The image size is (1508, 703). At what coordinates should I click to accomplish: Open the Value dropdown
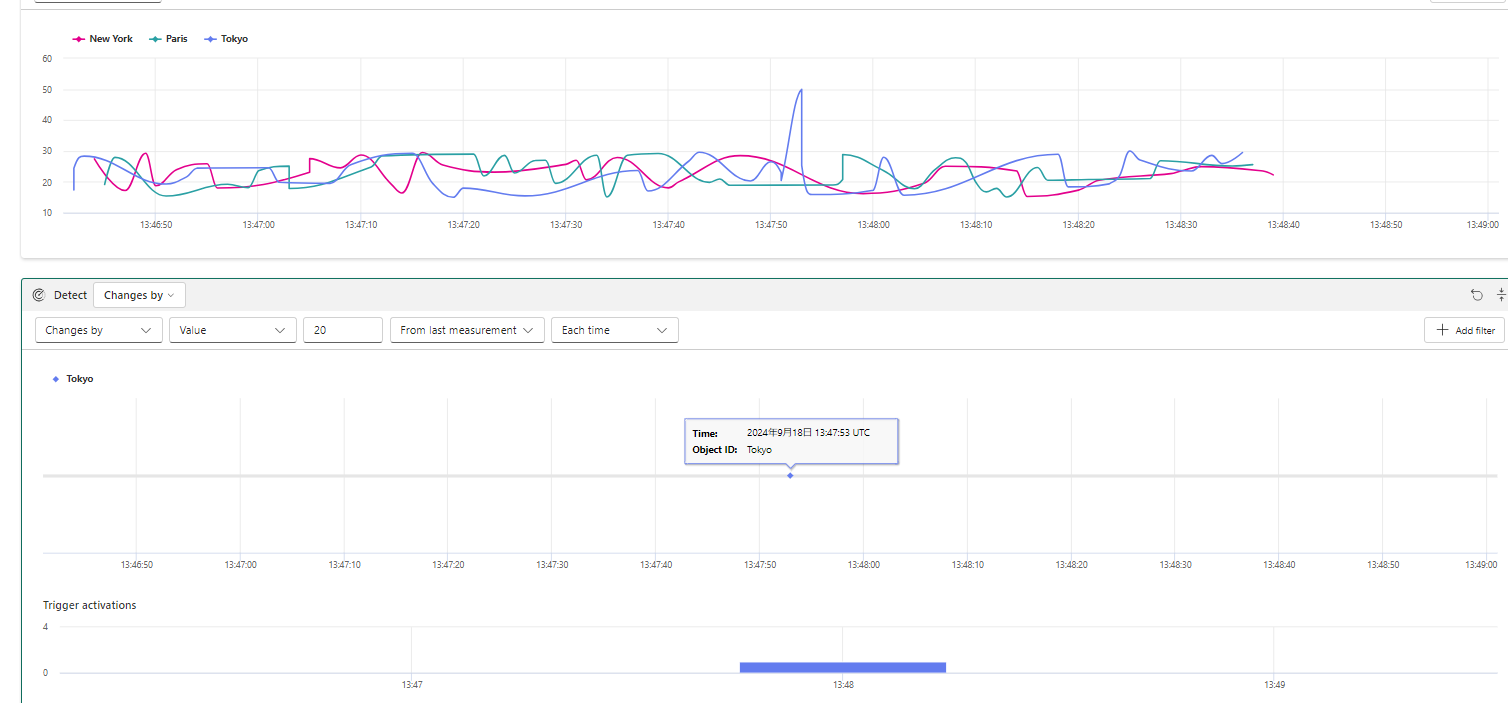point(233,330)
